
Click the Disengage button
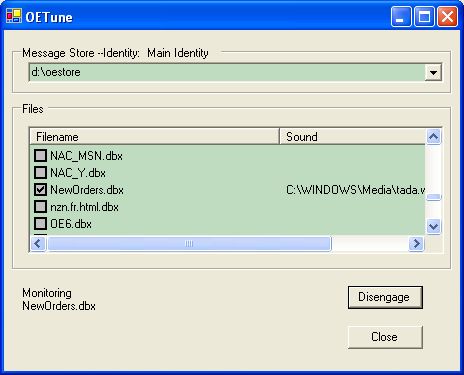pos(385,297)
